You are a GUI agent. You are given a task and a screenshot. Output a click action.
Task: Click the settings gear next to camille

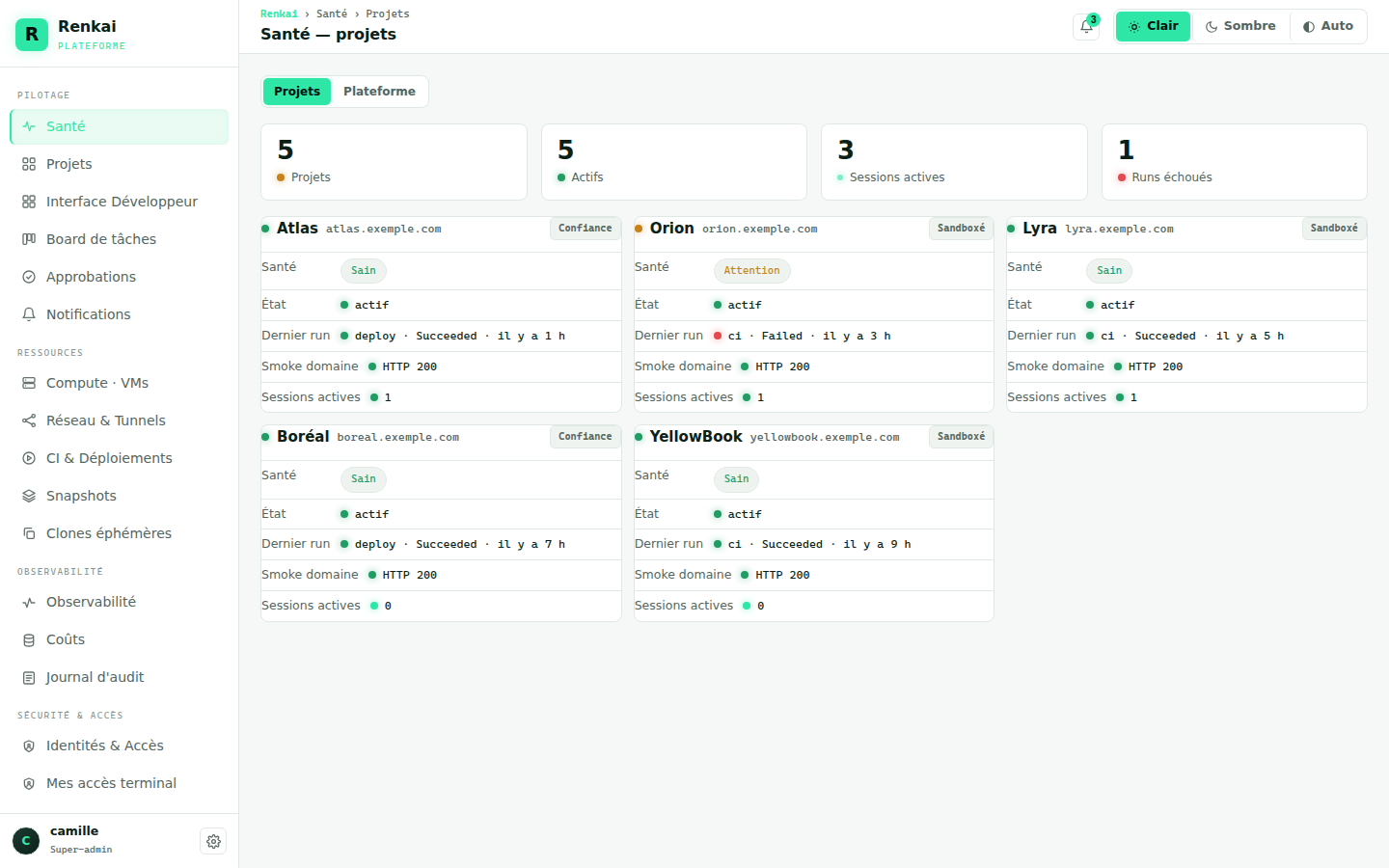(213, 841)
